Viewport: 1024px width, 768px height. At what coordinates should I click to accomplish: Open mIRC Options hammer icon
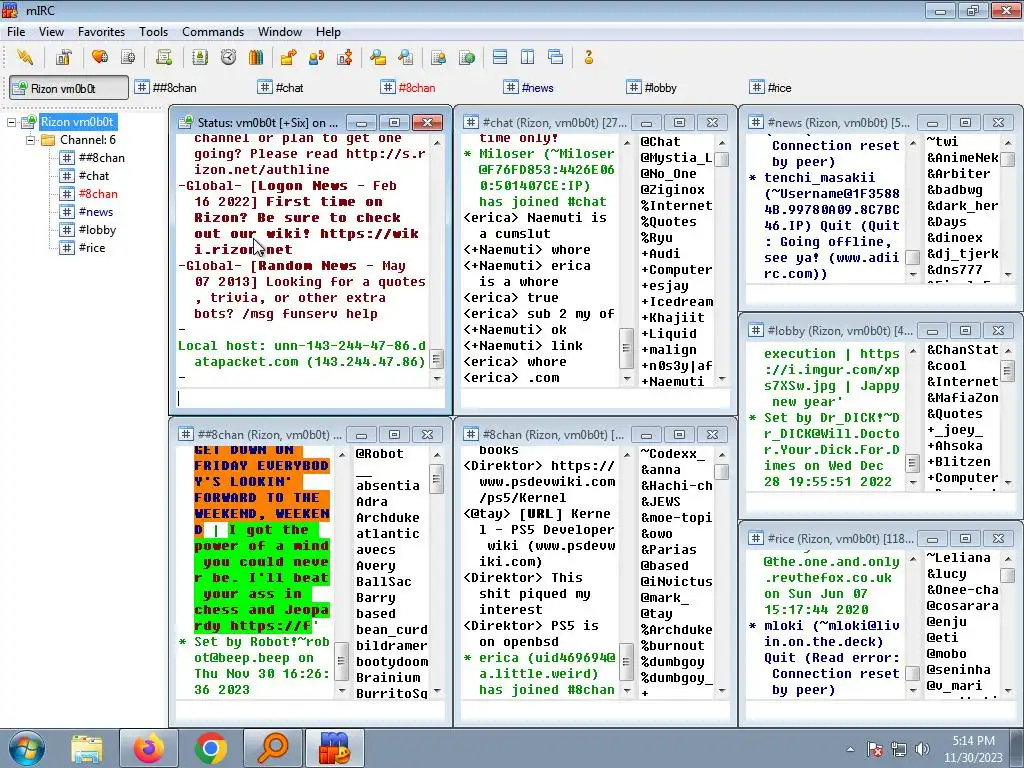[x=63, y=57]
